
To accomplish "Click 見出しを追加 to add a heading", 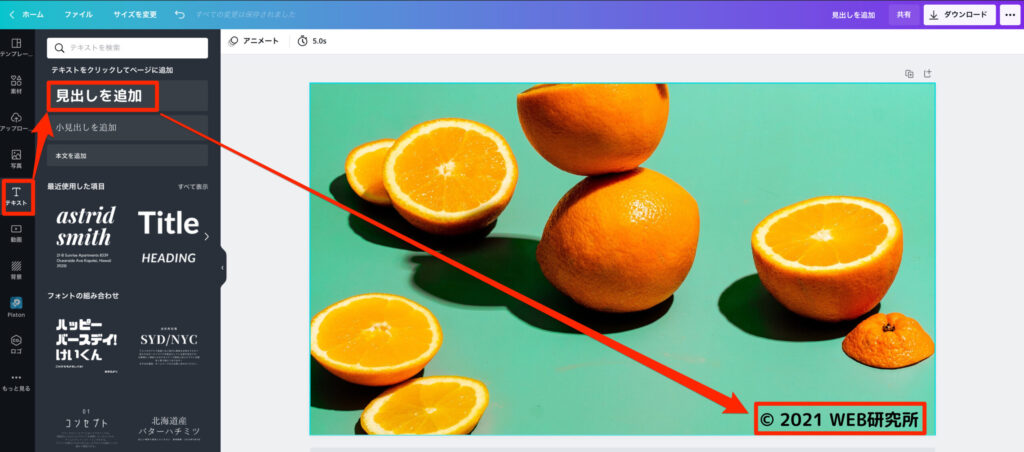I will pos(127,96).
